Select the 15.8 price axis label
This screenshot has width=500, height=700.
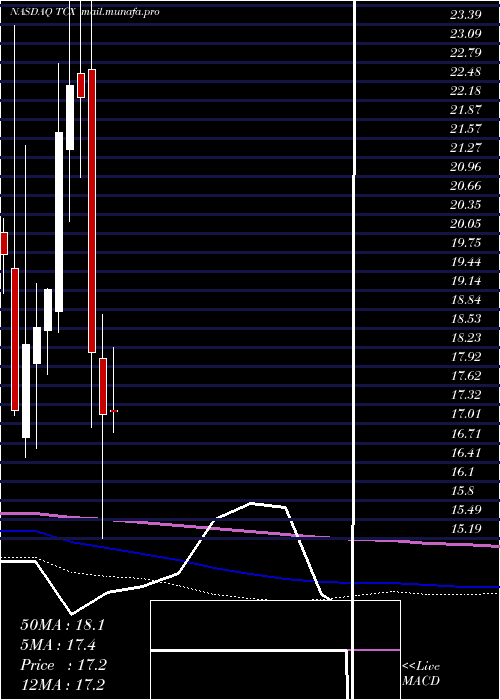point(462,491)
